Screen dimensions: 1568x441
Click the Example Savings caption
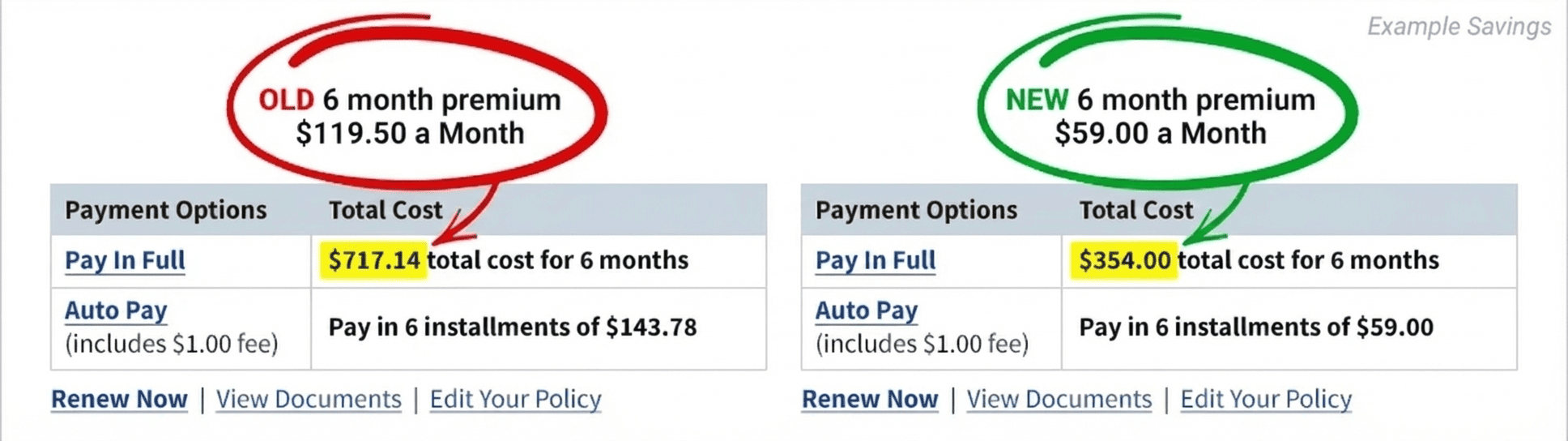(1459, 27)
